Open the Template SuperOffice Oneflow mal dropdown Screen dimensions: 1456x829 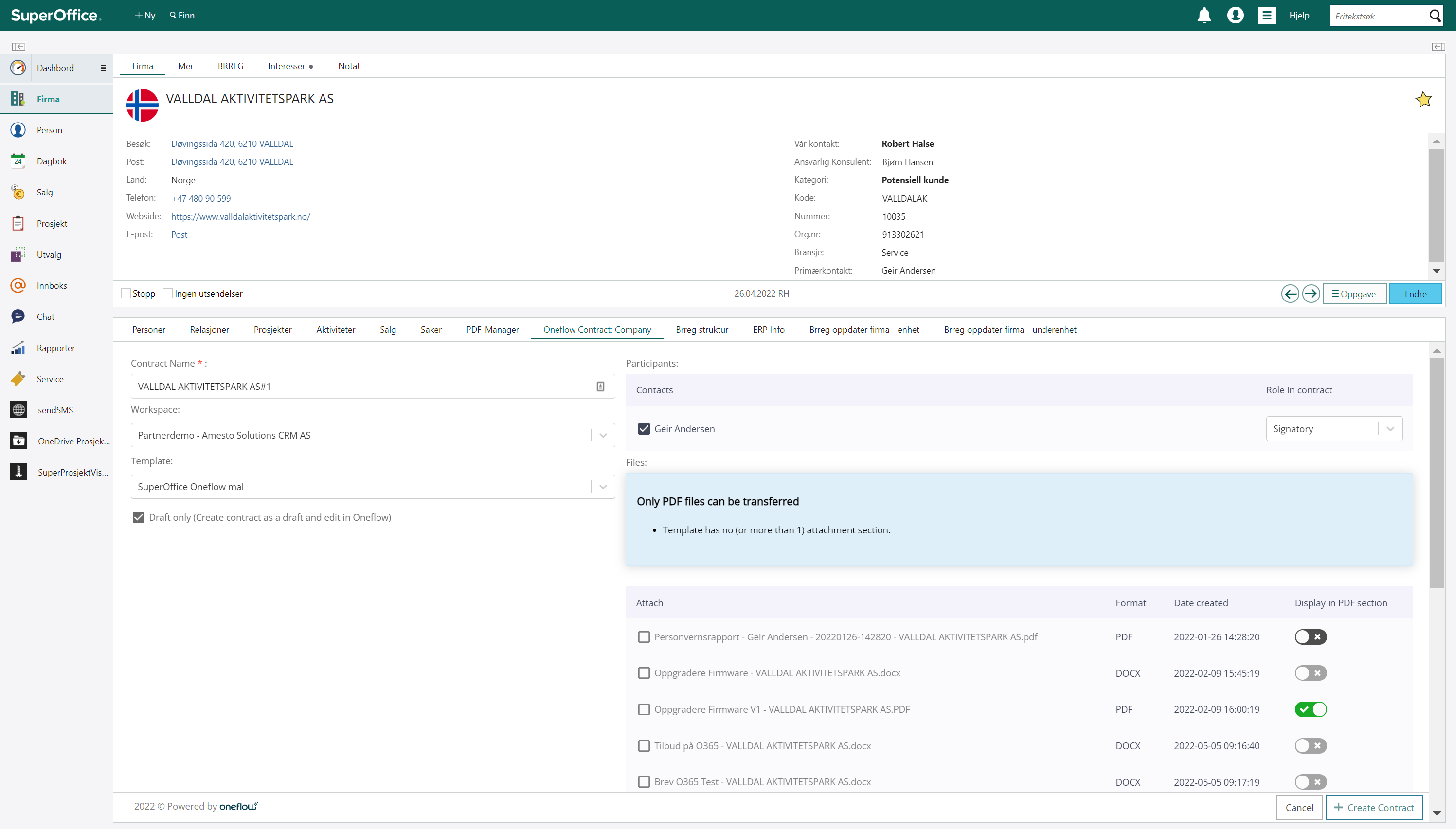[603, 487]
